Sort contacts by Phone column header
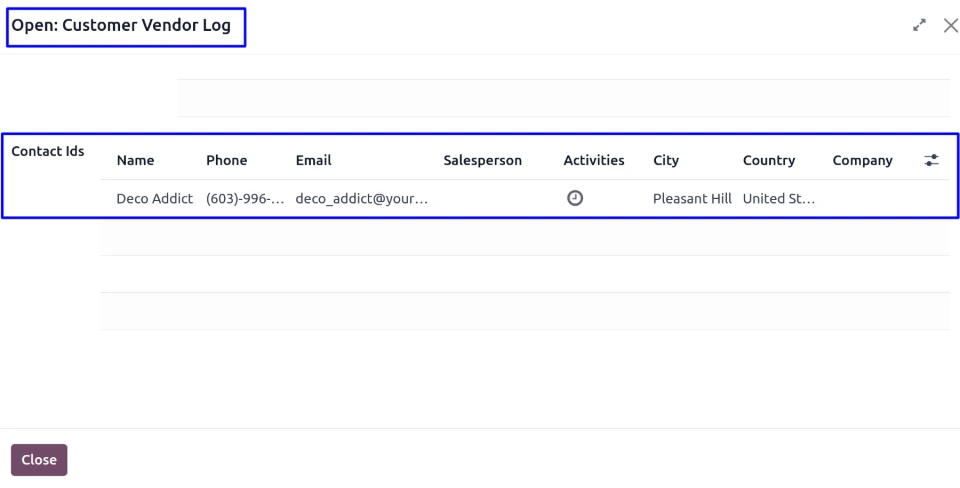 click(226, 160)
